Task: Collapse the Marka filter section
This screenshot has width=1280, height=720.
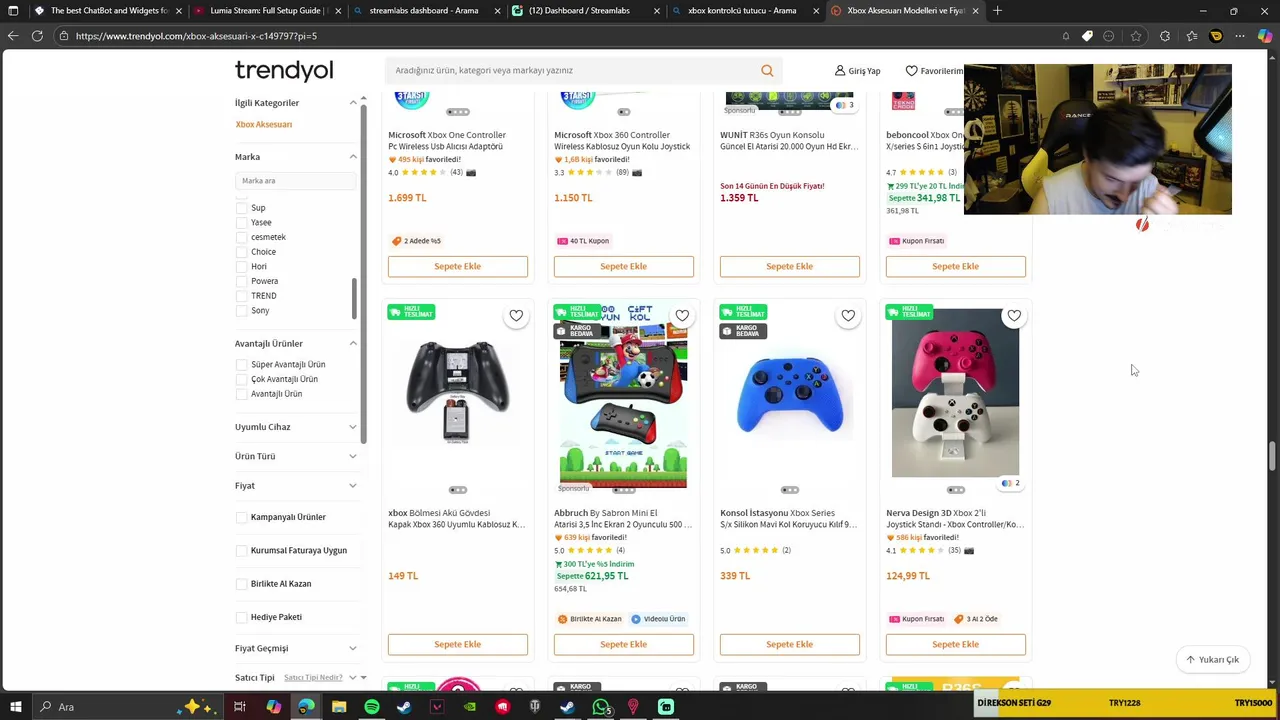Action: (x=353, y=157)
